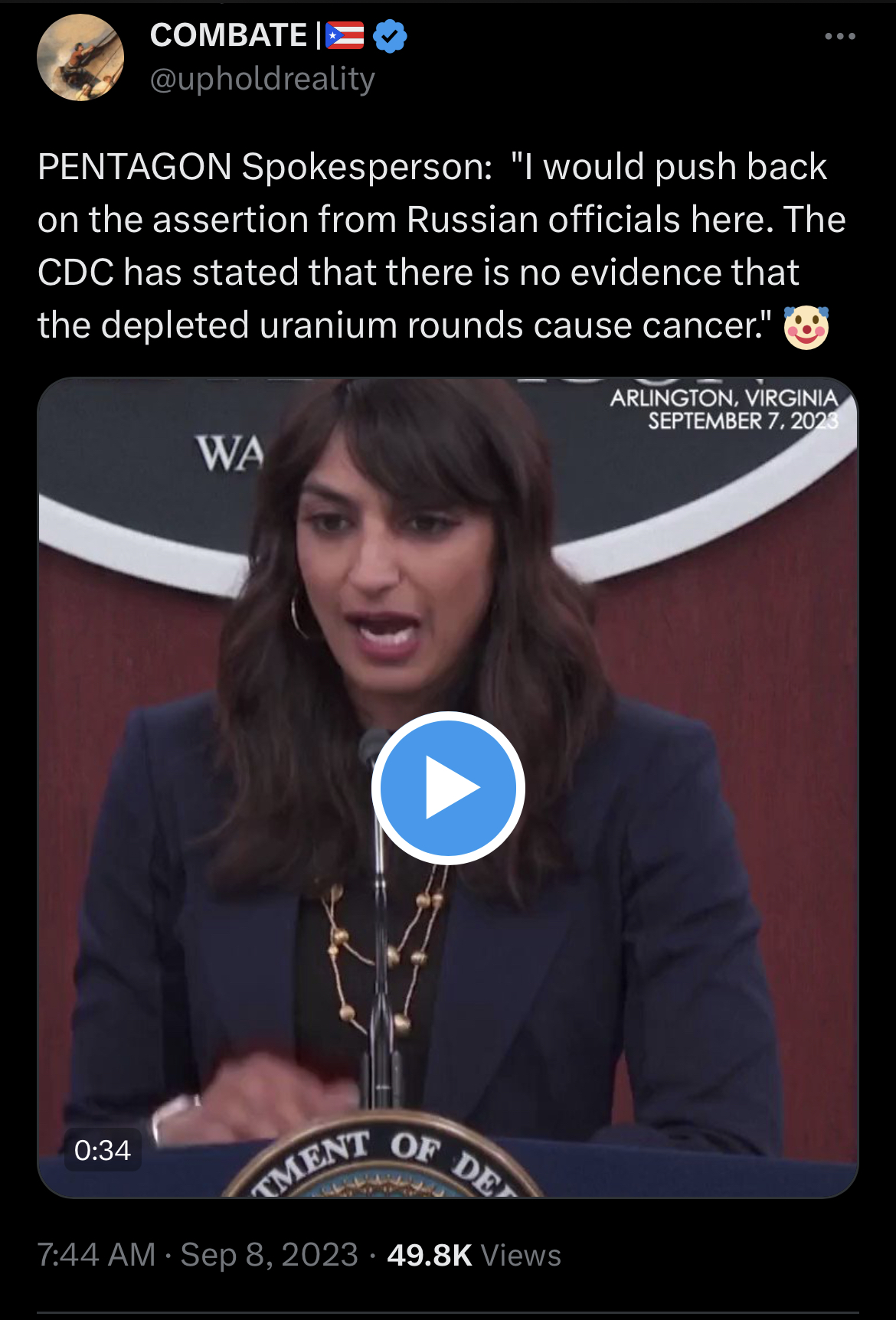This screenshot has width=896, height=1320.
Task: Tap the Puerto Rico flag emoji
Action: 345,35
